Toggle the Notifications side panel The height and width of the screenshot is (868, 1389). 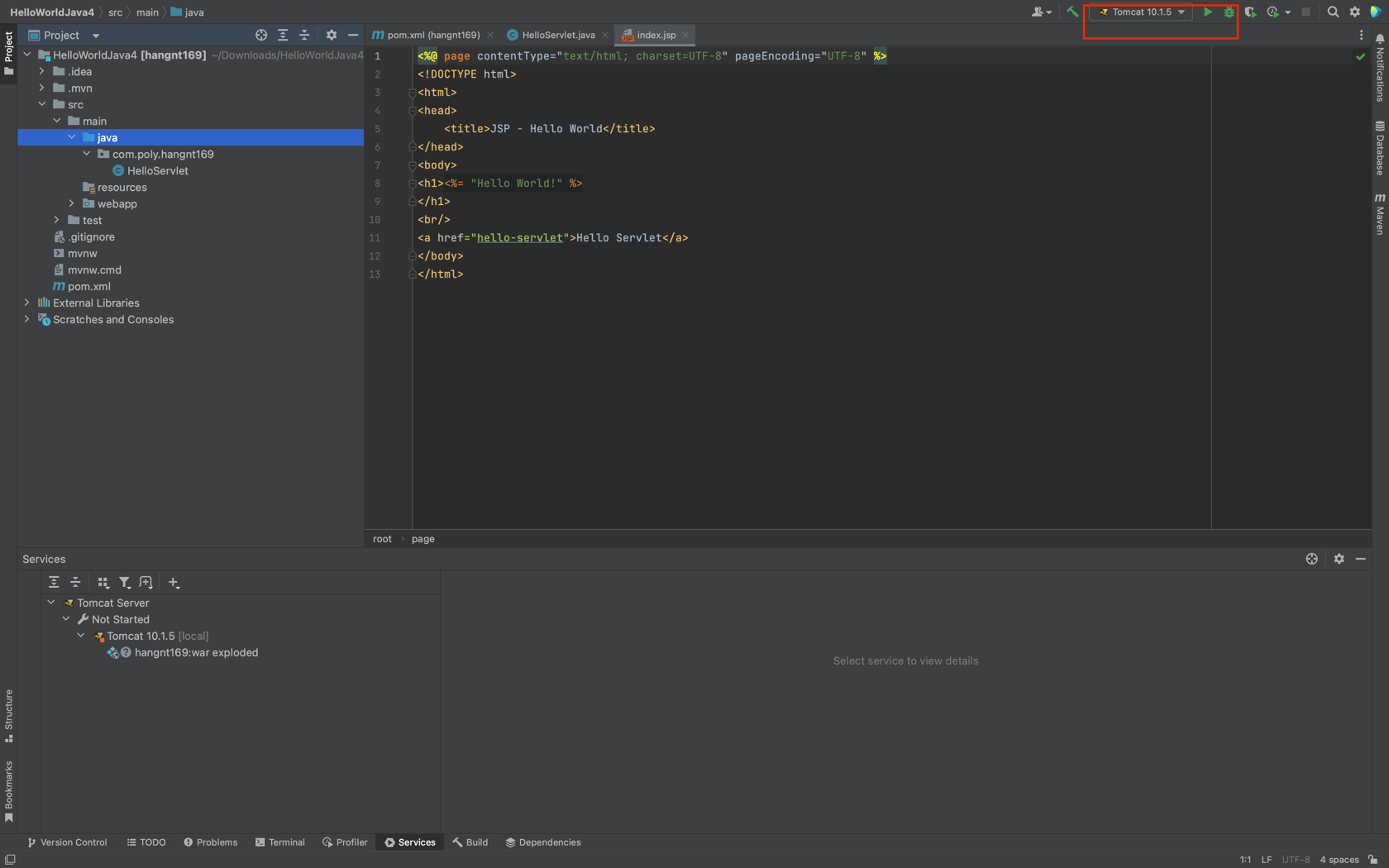1380,69
